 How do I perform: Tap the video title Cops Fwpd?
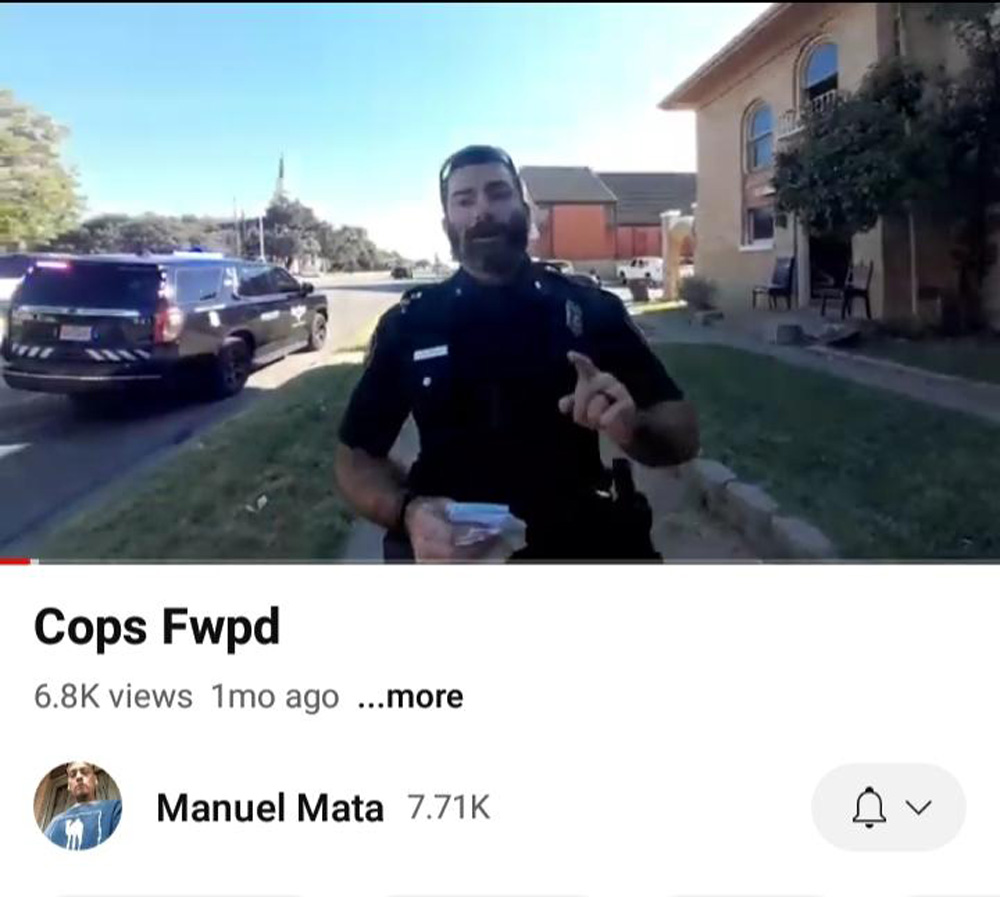point(157,627)
